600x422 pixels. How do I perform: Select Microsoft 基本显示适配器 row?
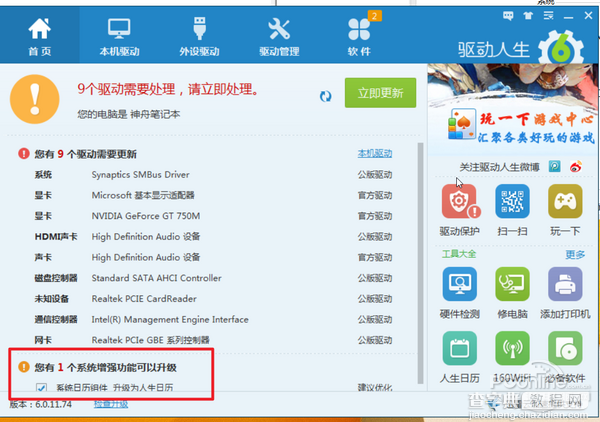tap(213, 196)
